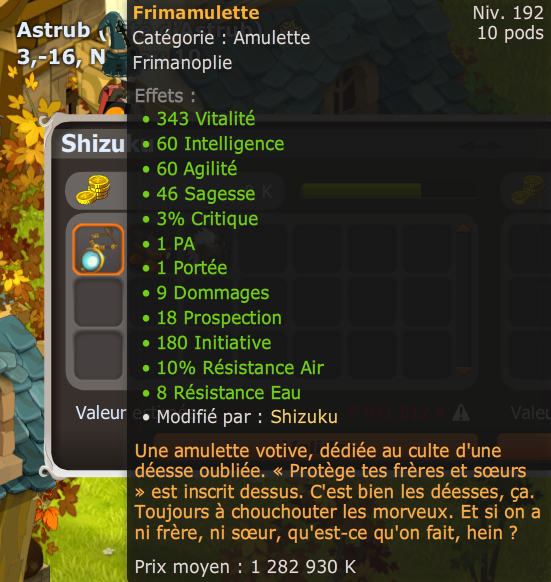Select the Frimamulette item in the exchange slot

(x=98, y=249)
